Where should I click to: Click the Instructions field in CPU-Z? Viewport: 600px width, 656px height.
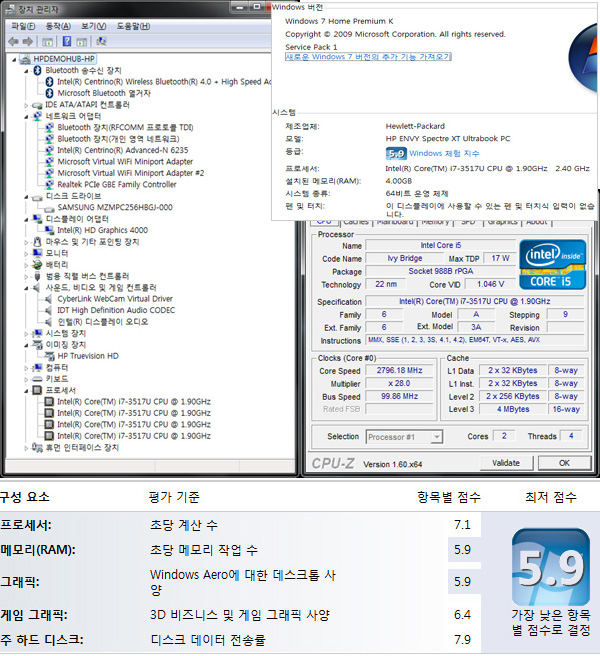pos(474,340)
